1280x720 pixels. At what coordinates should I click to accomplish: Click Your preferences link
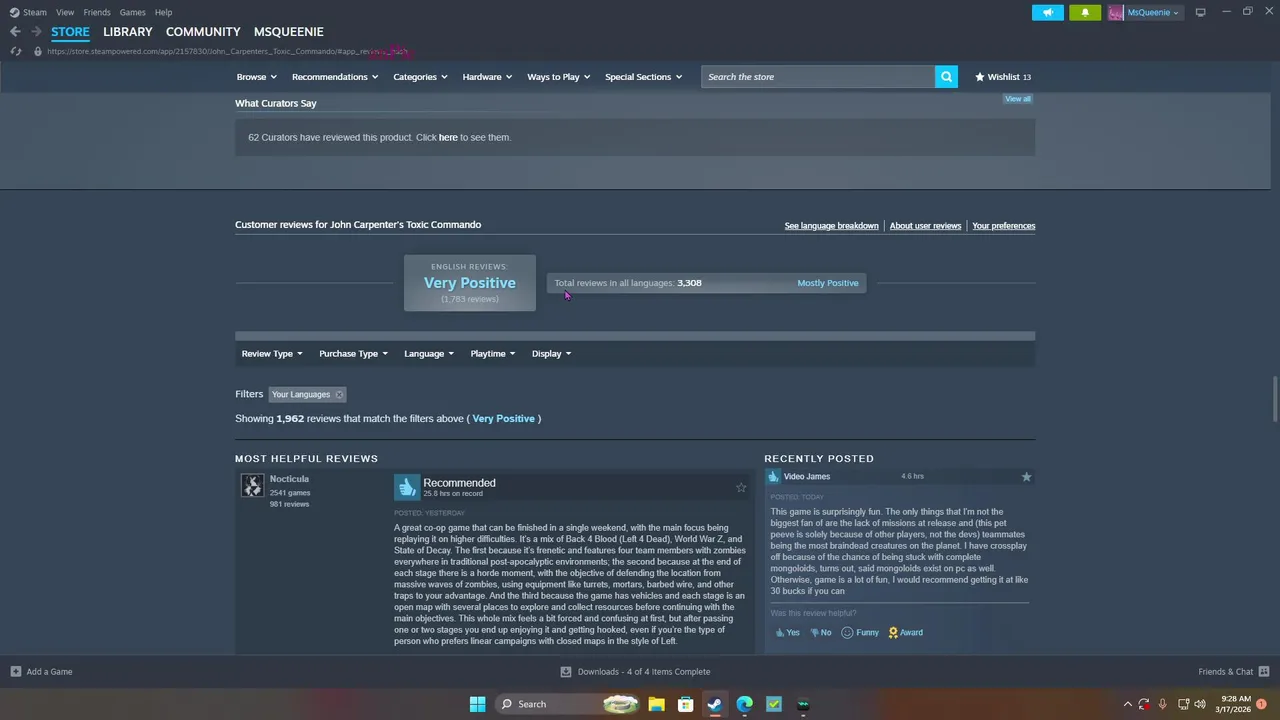(1004, 226)
